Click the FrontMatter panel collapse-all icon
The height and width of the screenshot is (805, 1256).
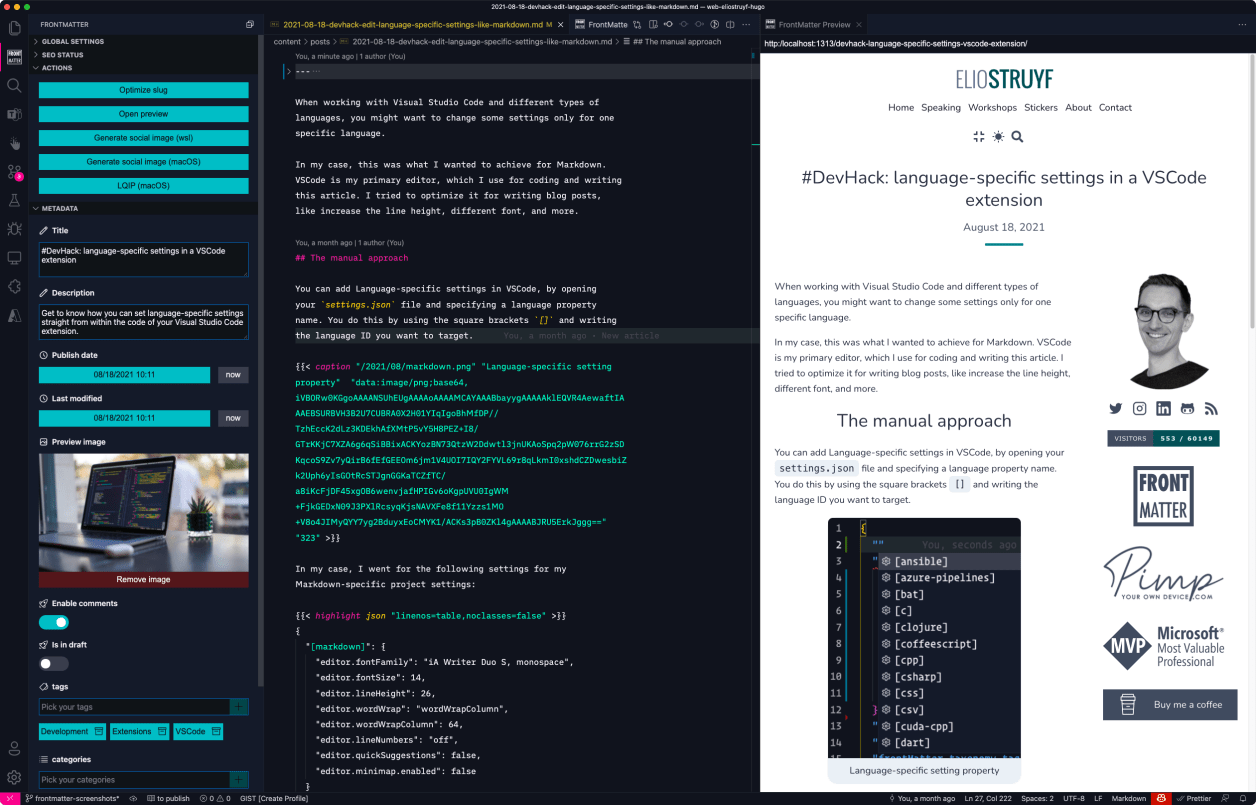250,24
